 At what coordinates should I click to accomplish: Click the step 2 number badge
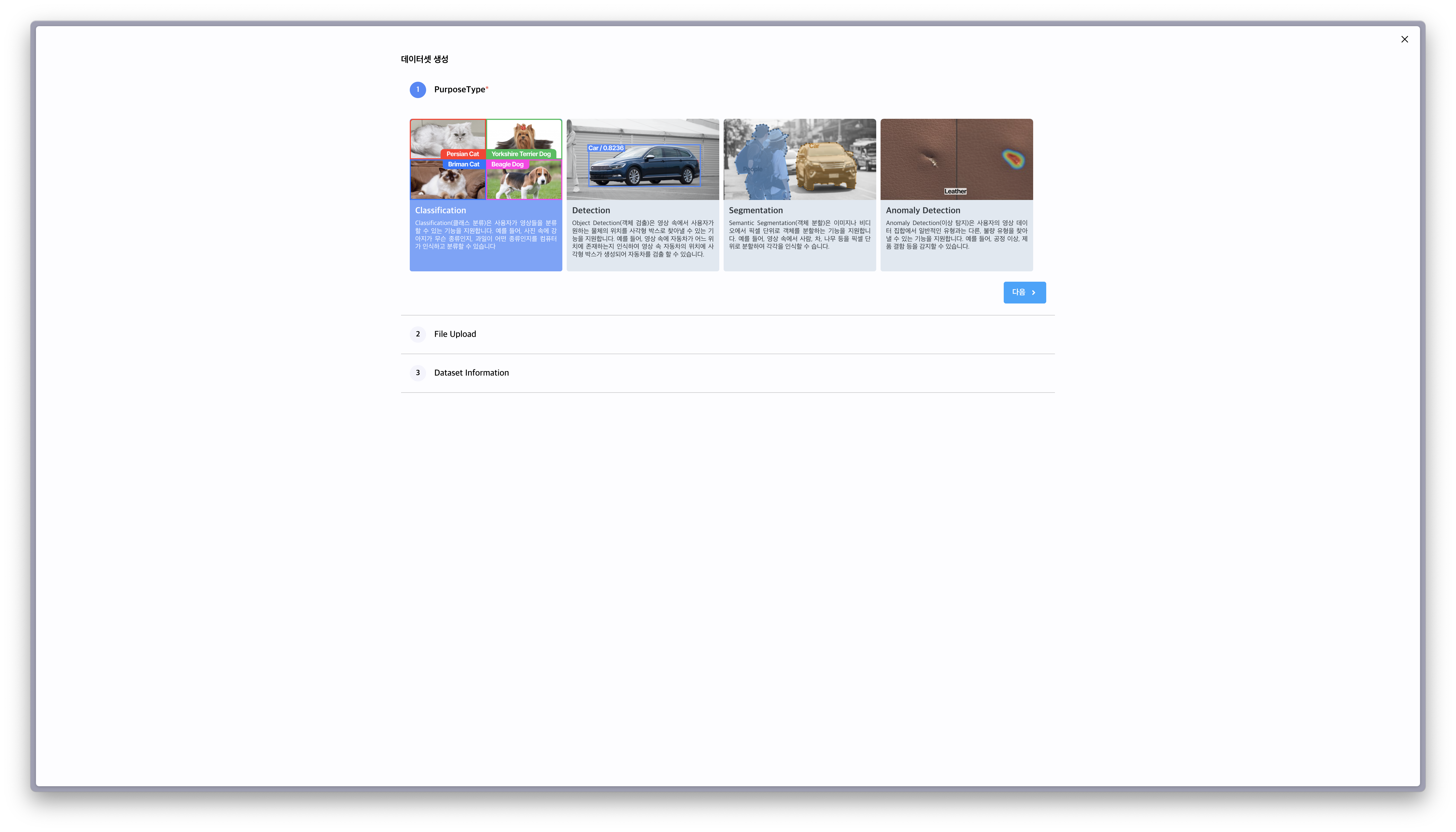click(418, 334)
